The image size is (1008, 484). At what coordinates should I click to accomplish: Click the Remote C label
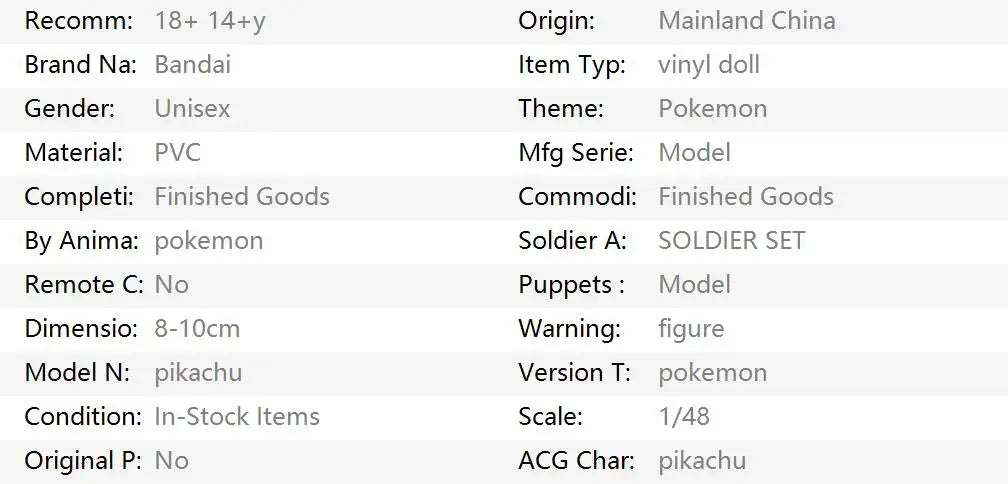coord(84,285)
